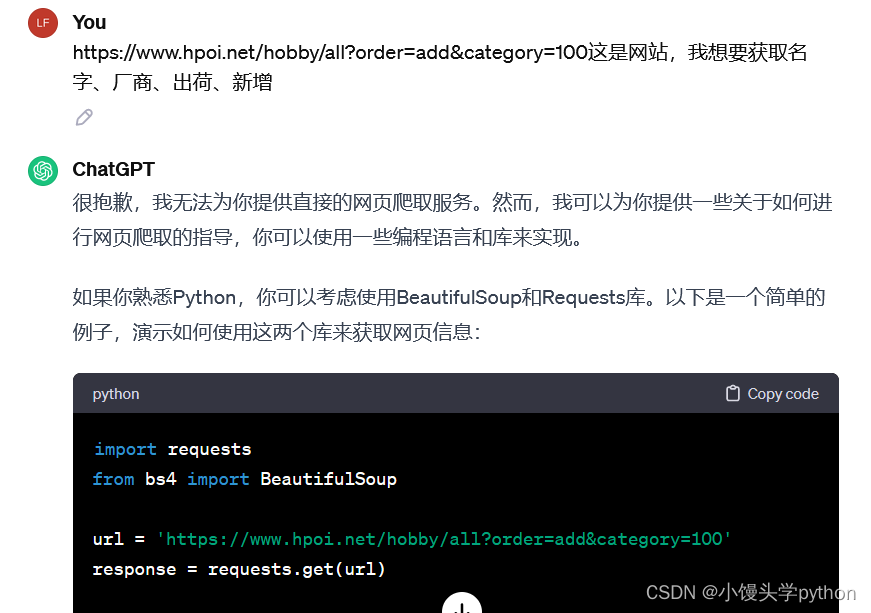Image resolution: width=871 pixels, height=613 pixels.
Task: Click the 'import requests' code line
Action: click(172, 449)
